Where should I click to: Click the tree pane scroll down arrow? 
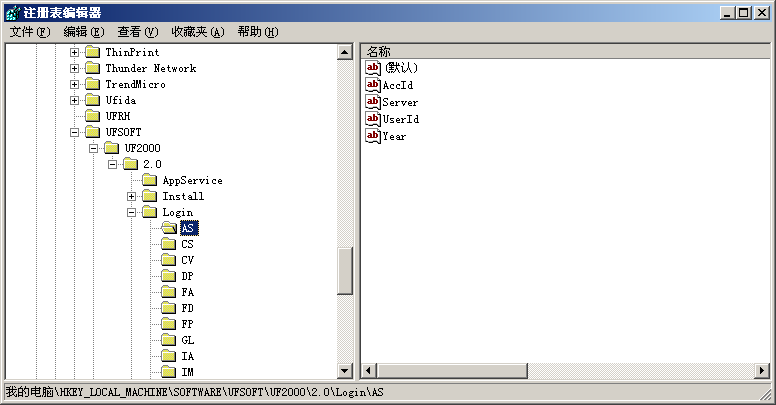click(x=345, y=370)
